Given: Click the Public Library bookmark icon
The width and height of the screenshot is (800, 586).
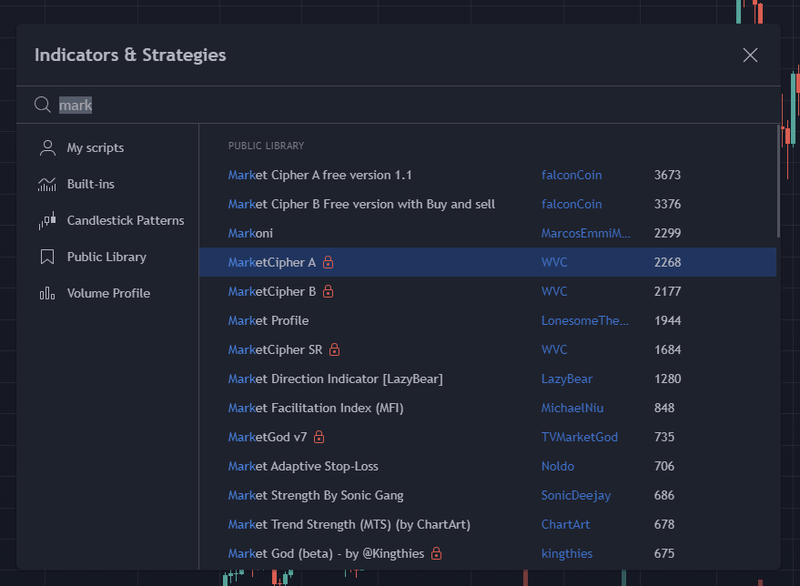Looking at the screenshot, I should [47, 257].
